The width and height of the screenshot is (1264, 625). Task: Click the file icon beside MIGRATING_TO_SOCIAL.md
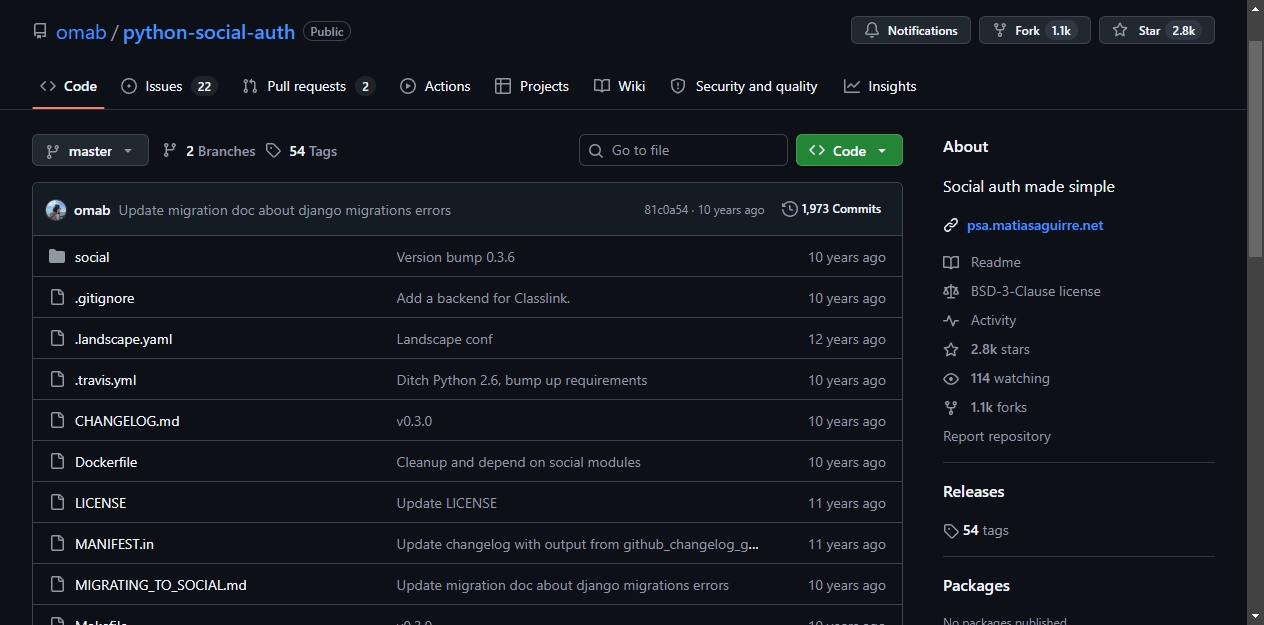point(57,585)
